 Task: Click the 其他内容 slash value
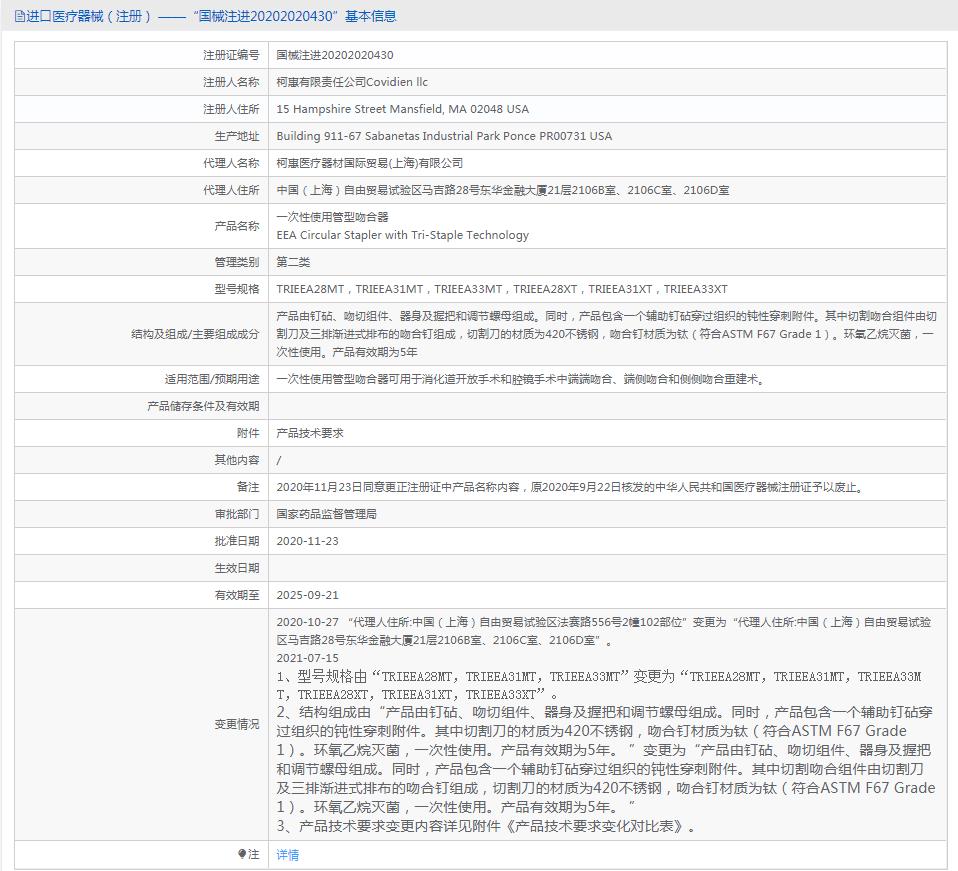pyautogui.click(x=279, y=460)
